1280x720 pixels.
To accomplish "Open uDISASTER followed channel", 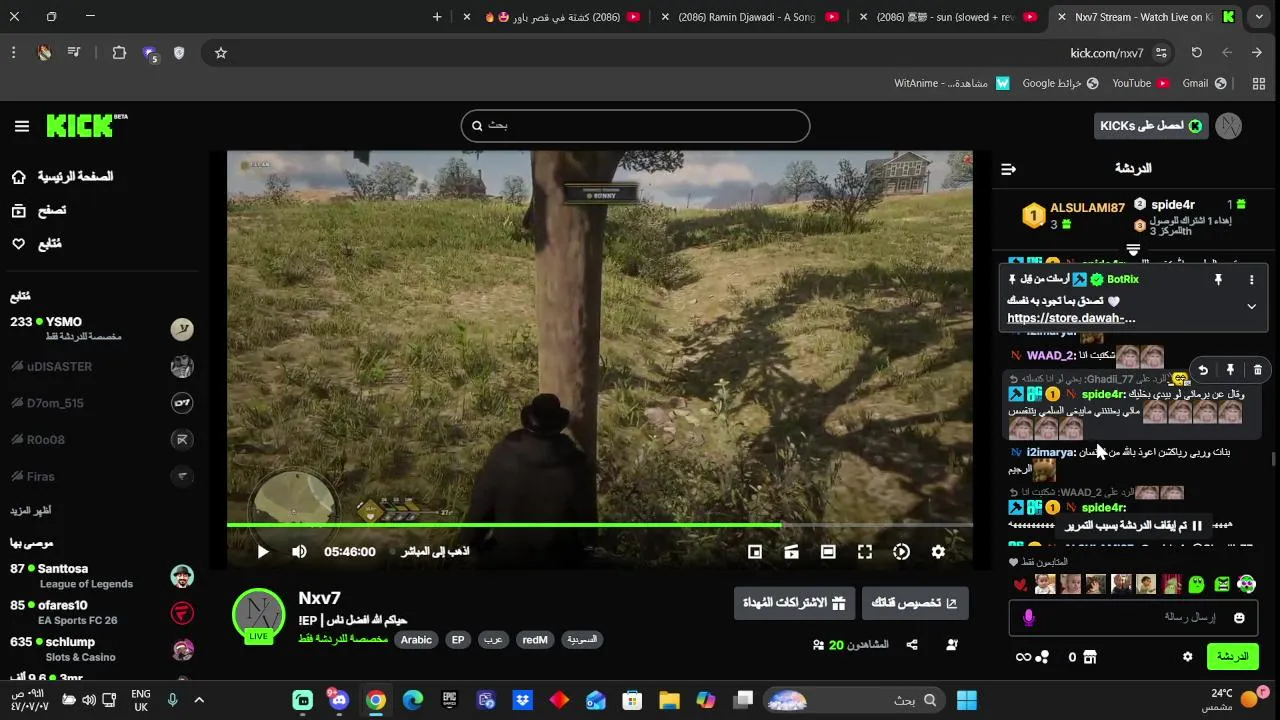I will (x=100, y=367).
